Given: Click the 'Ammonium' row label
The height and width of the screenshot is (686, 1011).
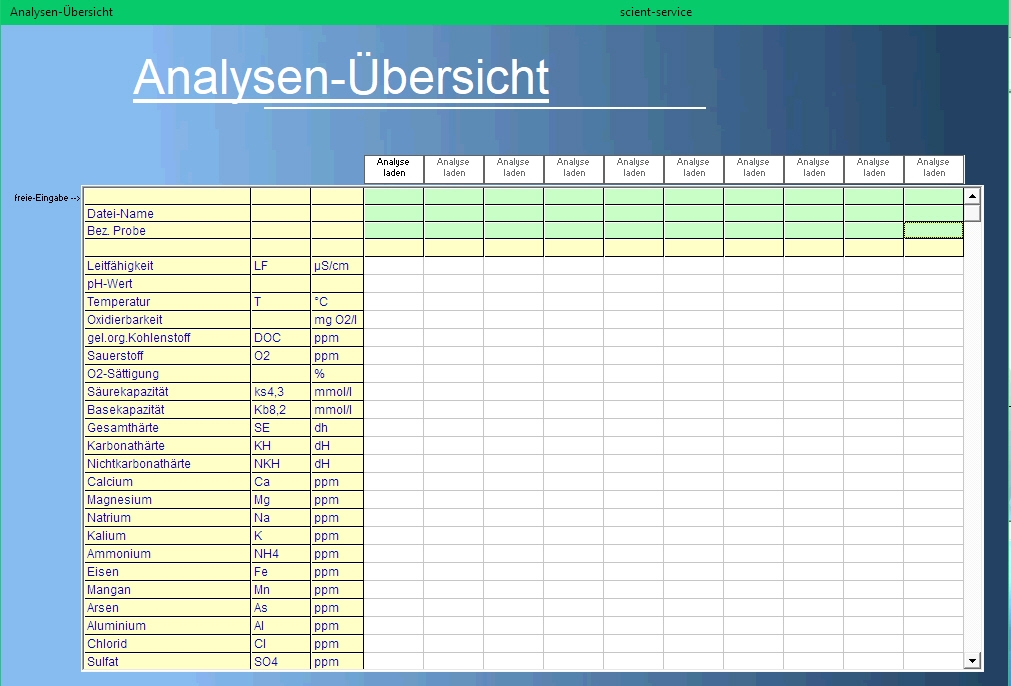Looking at the screenshot, I should [x=167, y=554].
